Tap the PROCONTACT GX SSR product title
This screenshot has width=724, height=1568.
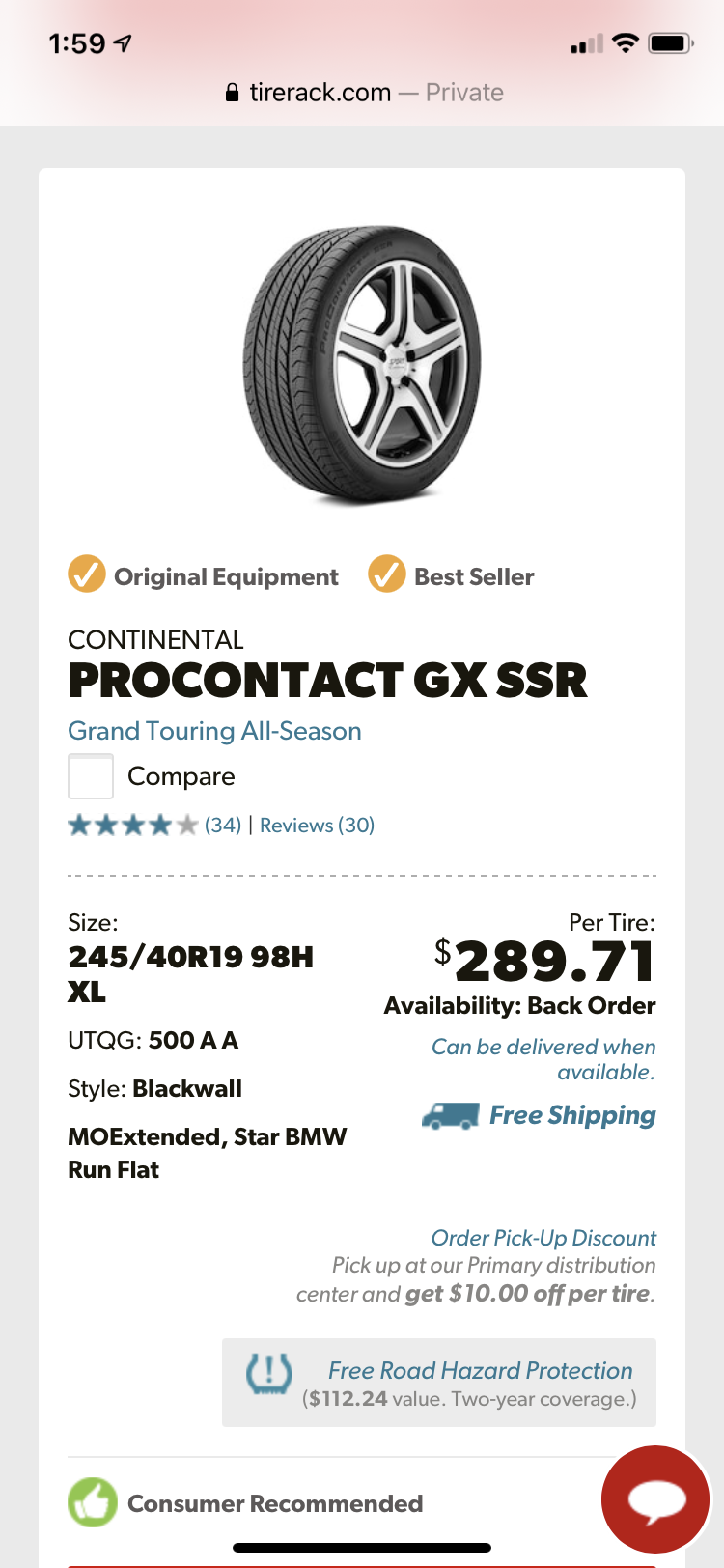click(327, 681)
